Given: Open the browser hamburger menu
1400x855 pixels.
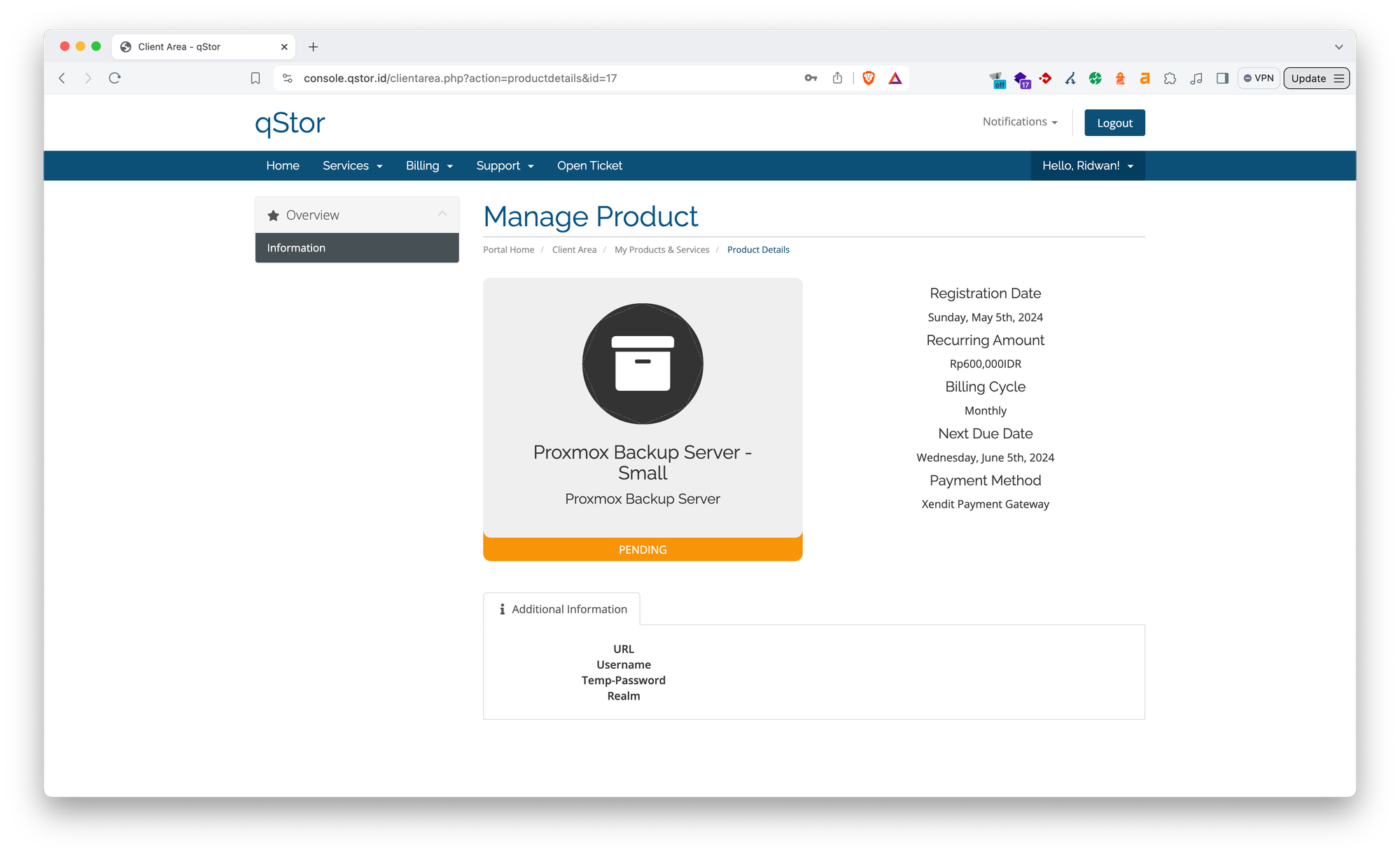Looking at the screenshot, I should click(1339, 78).
